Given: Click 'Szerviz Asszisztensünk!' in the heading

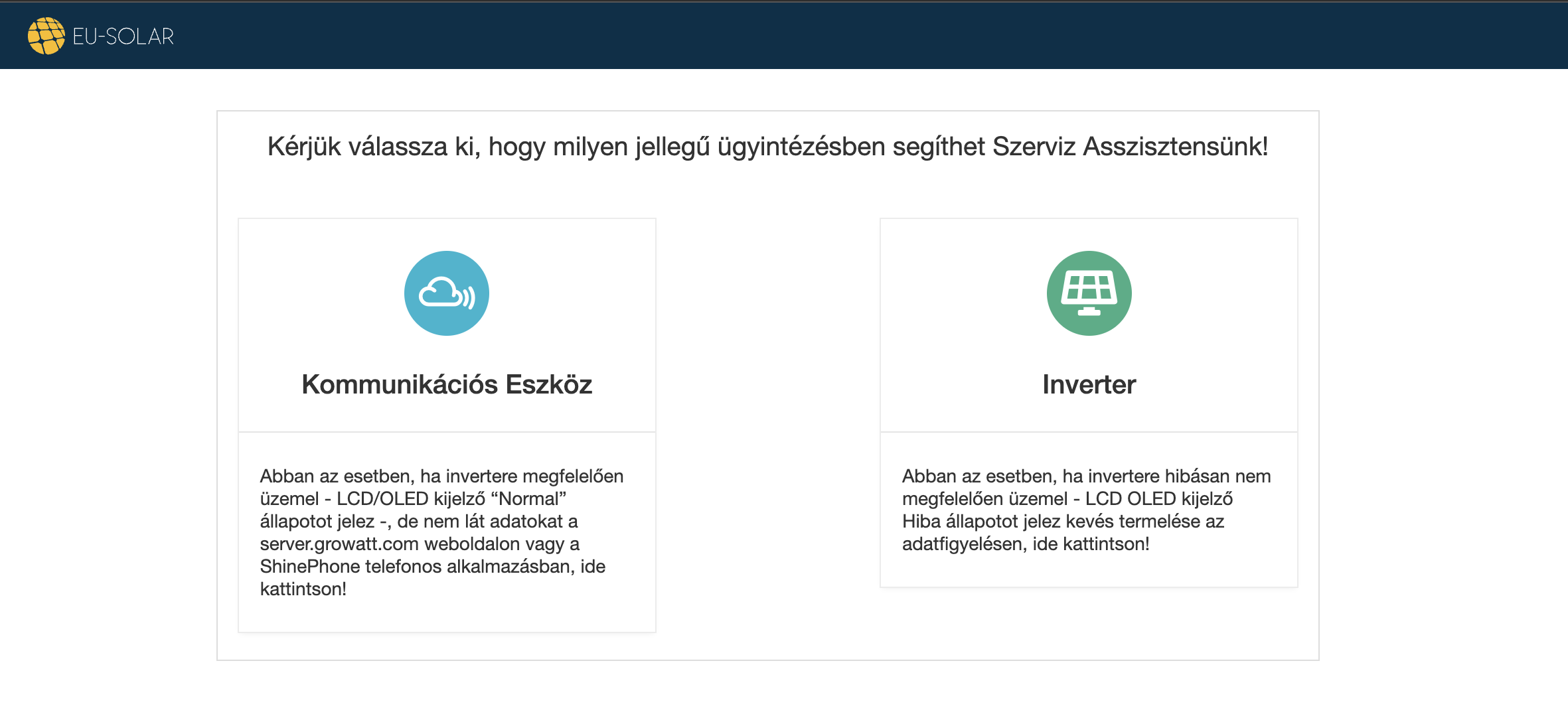Looking at the screenshot, I should point(1129,147).
